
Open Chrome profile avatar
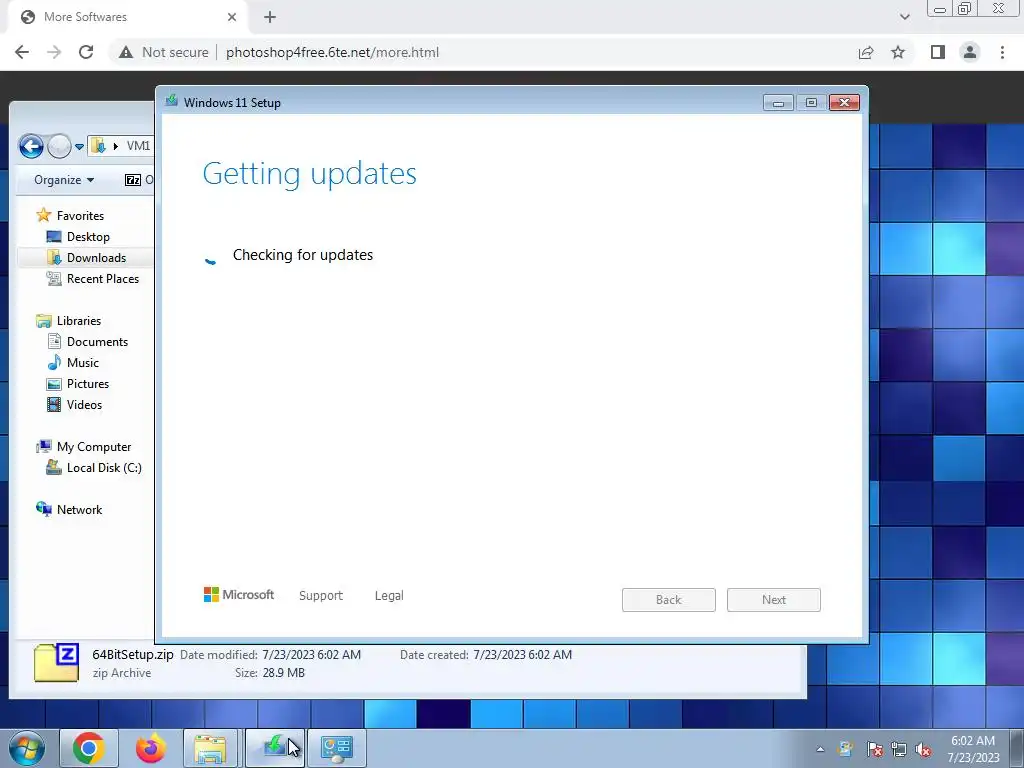(970, 52)
